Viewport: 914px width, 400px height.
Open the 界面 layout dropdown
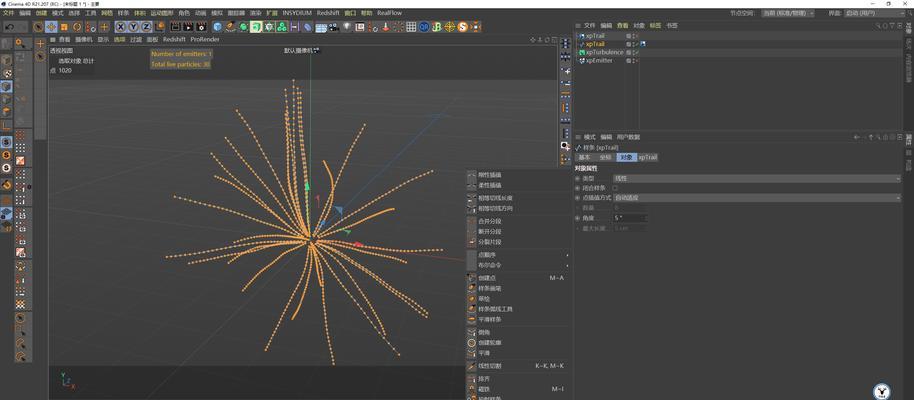tap(875, 13)
